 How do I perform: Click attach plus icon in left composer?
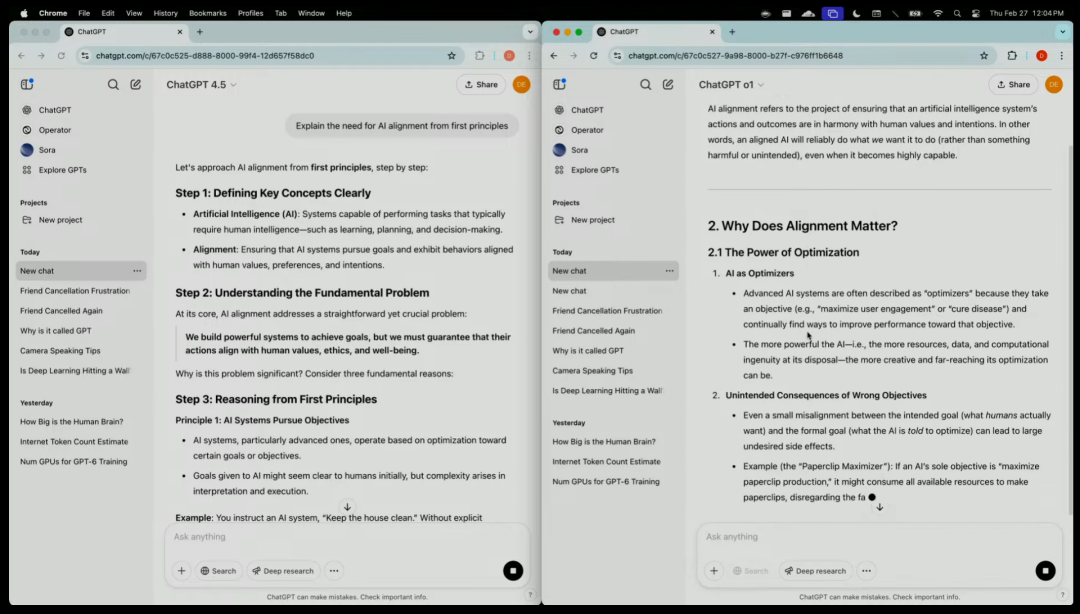click(181, 571)
